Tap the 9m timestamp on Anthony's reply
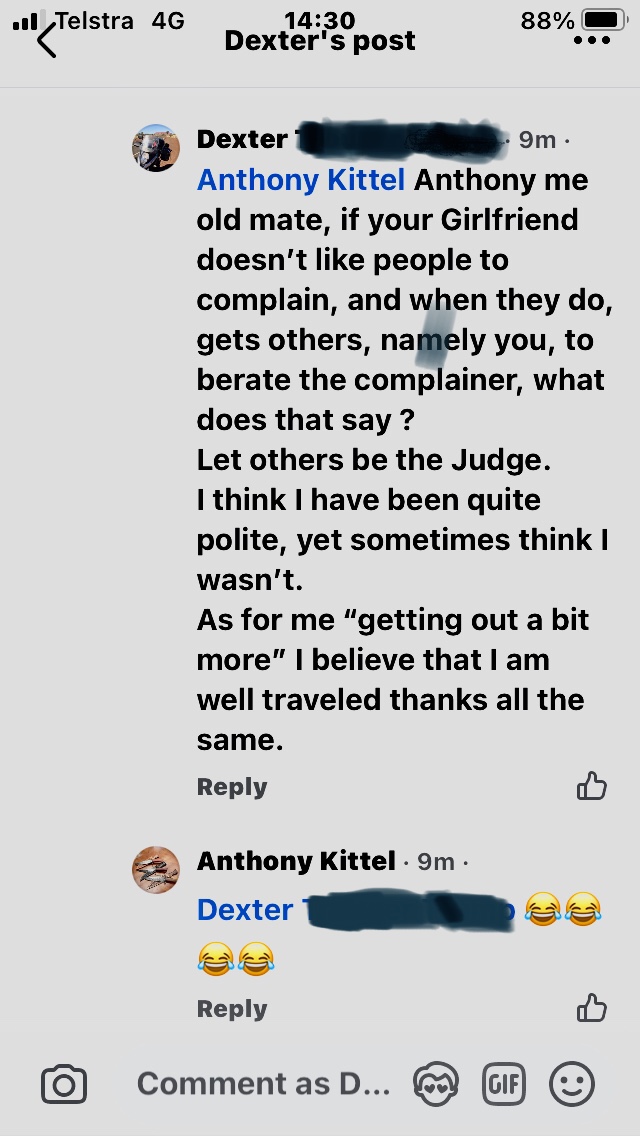 (436, 861)
